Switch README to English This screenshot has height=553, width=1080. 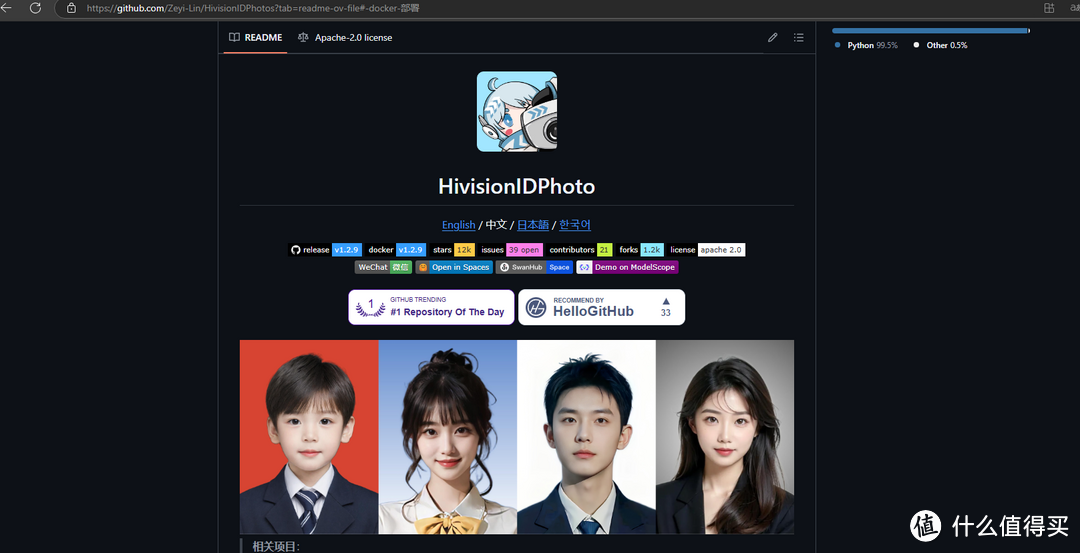point(458,225)
